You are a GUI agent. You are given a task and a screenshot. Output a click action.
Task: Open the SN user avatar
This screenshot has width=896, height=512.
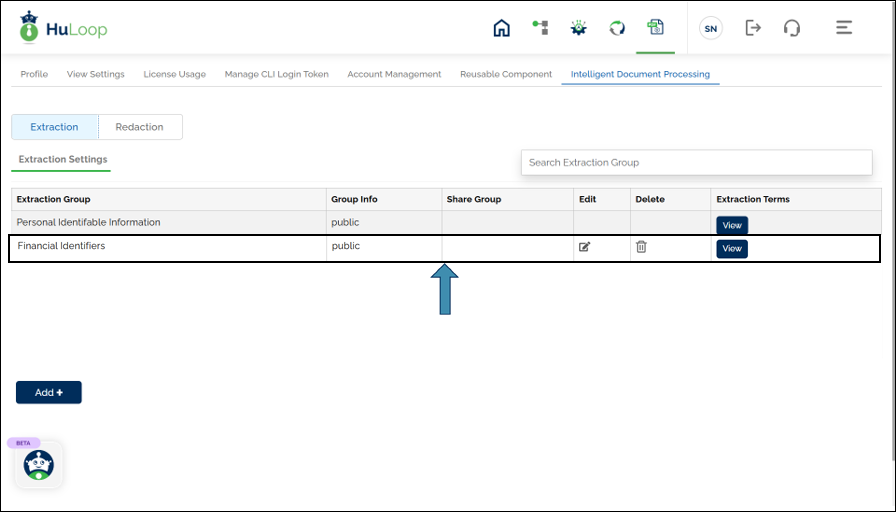coord(710,28)
